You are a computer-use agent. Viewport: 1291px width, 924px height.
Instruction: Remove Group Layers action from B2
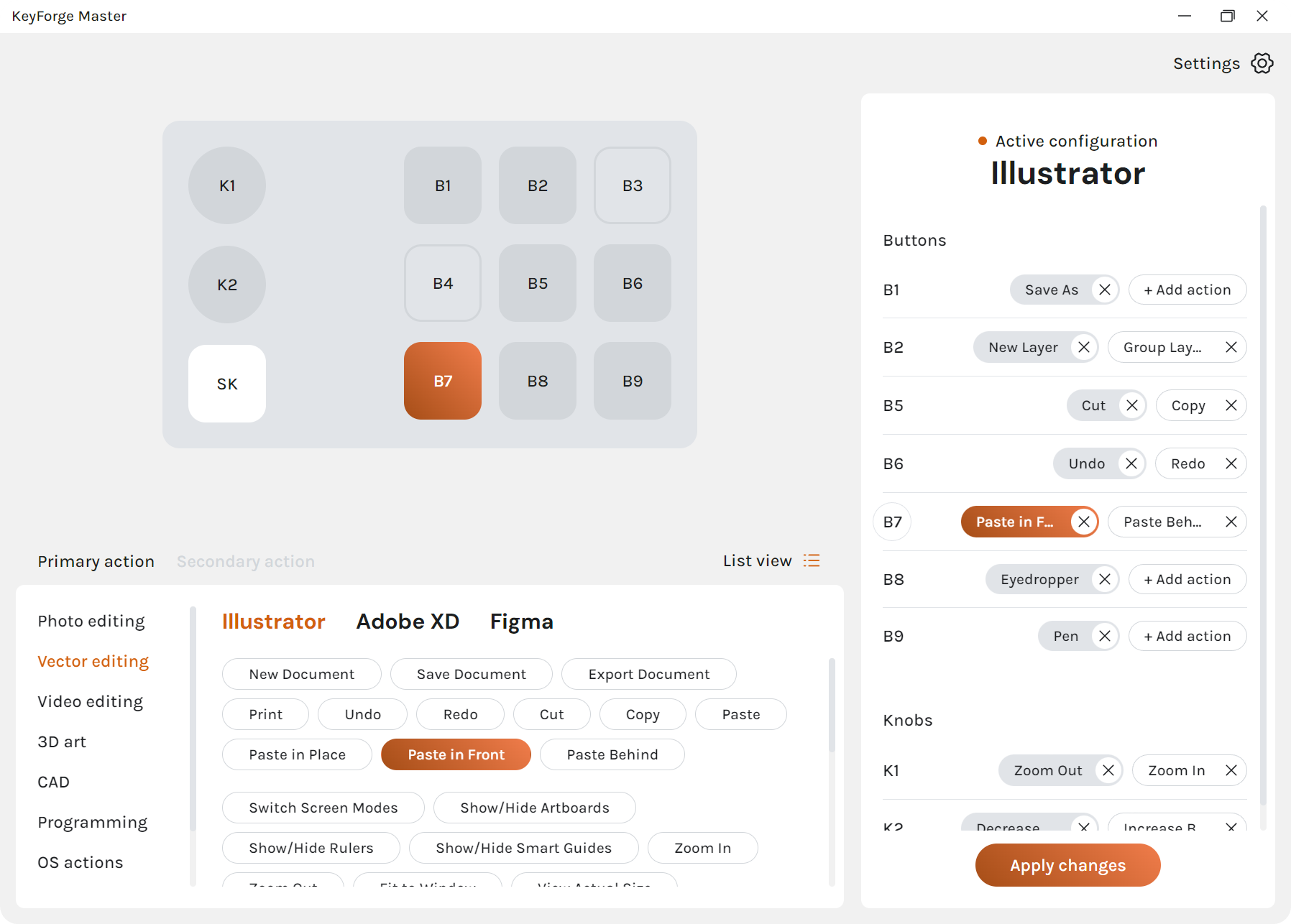click(1231, 347)
